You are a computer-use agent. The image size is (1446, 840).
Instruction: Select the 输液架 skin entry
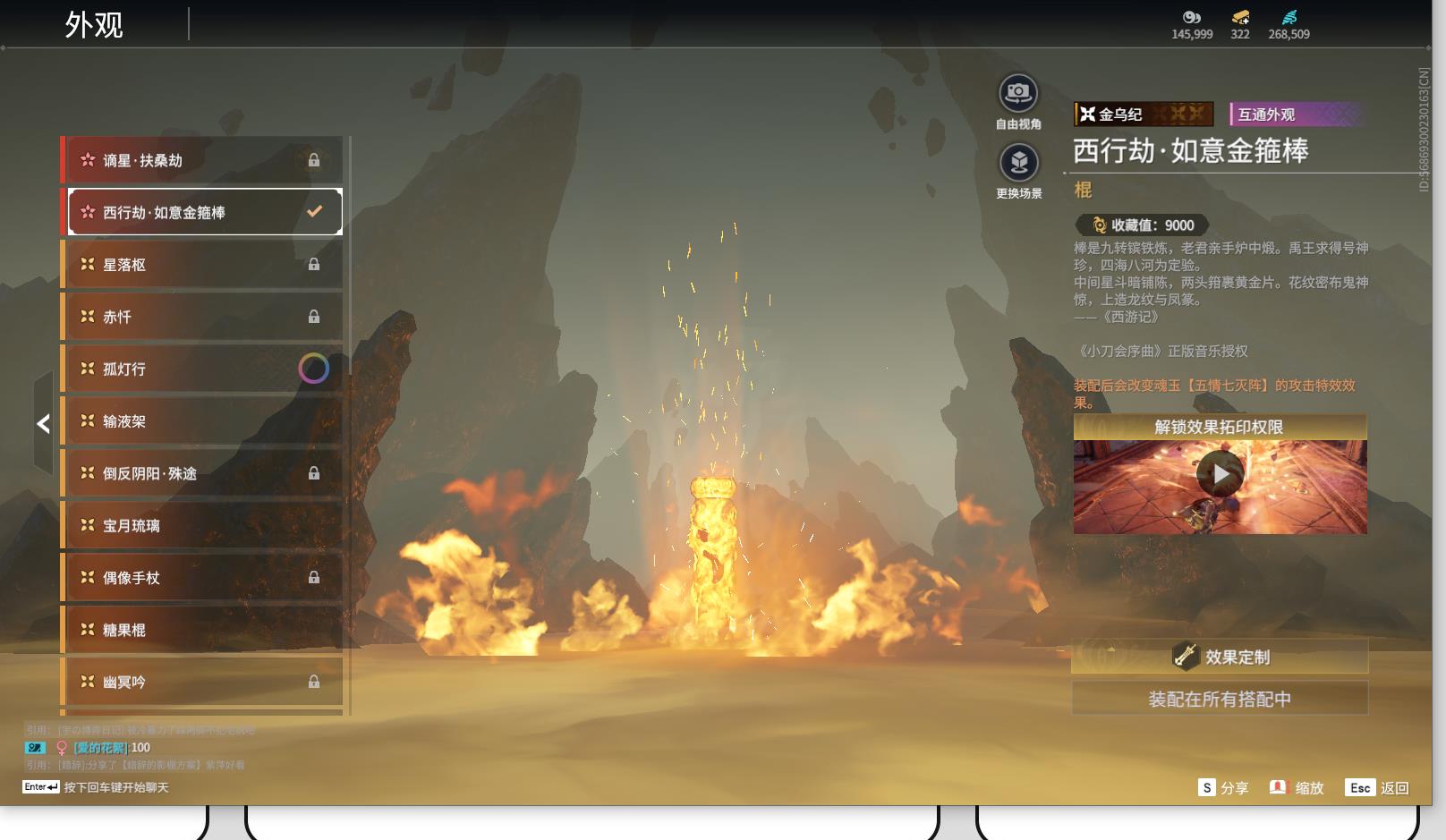tap(202, 421)
